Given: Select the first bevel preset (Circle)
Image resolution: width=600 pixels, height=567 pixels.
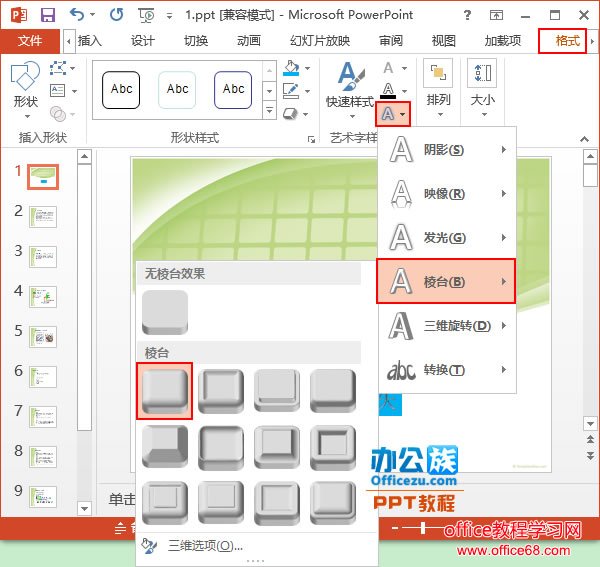Looking at the screenshot, I should click(165, 391).
